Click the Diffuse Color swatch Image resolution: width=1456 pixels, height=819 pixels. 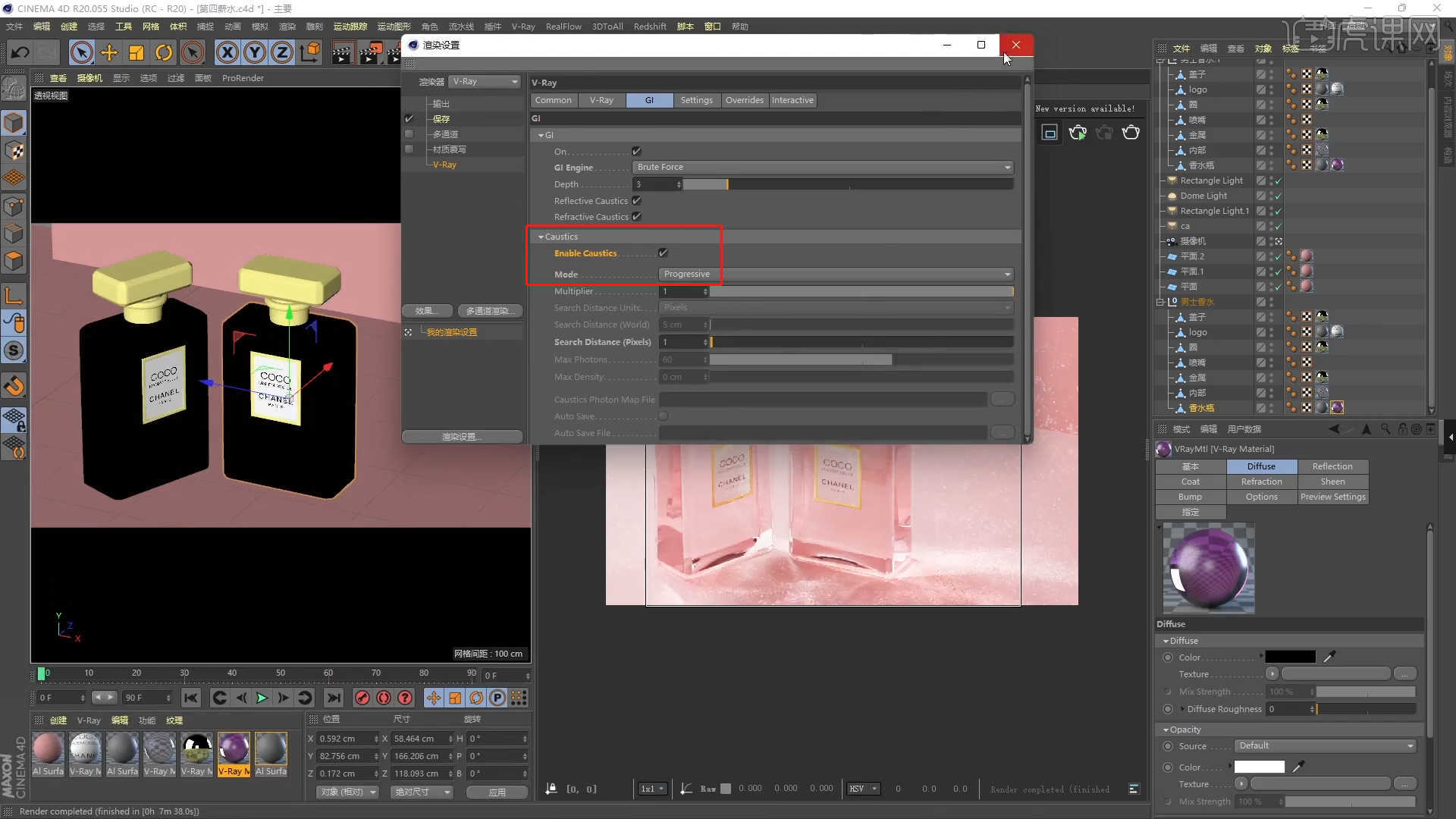pos(1289,657)
